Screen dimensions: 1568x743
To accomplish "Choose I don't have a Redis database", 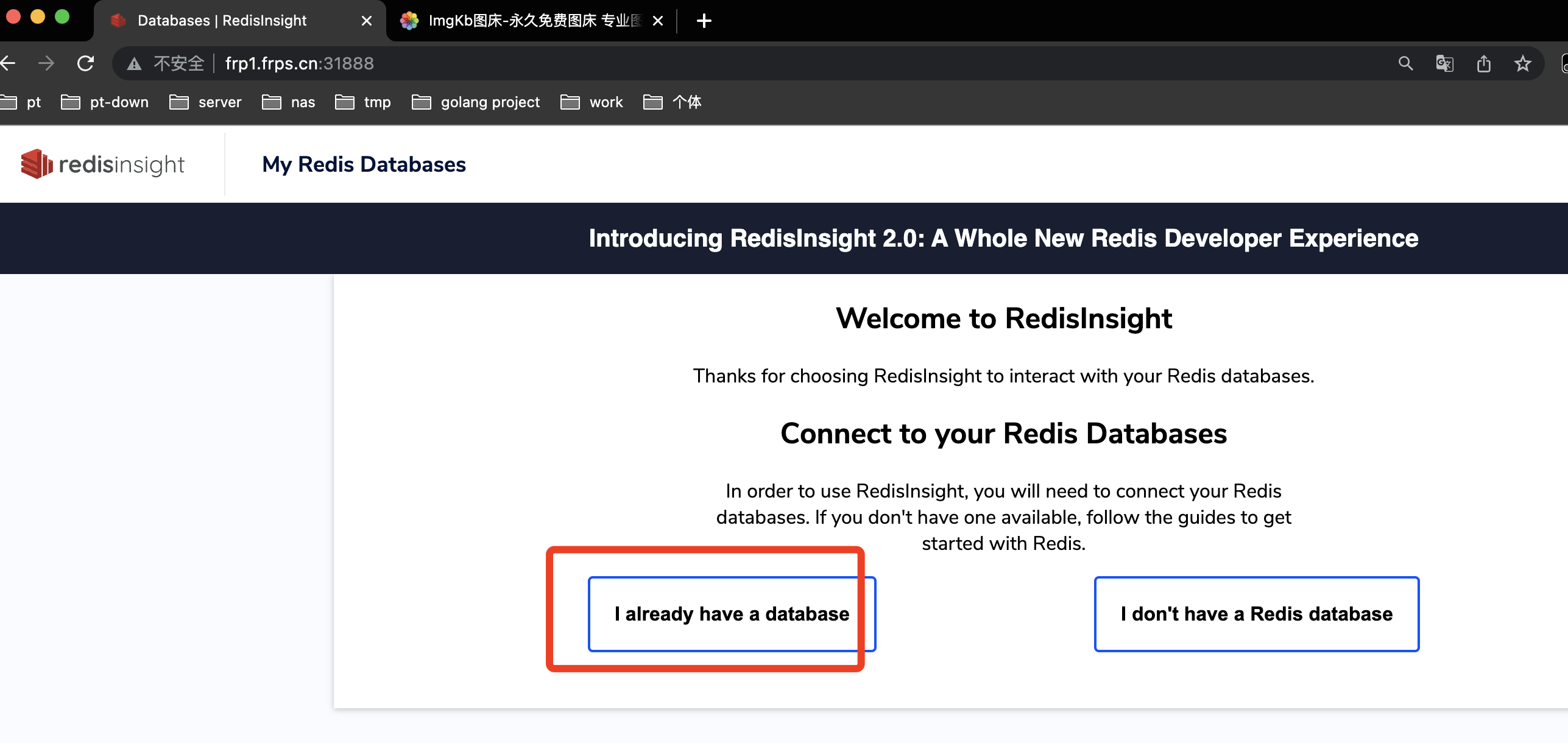I will (1257, 614).
